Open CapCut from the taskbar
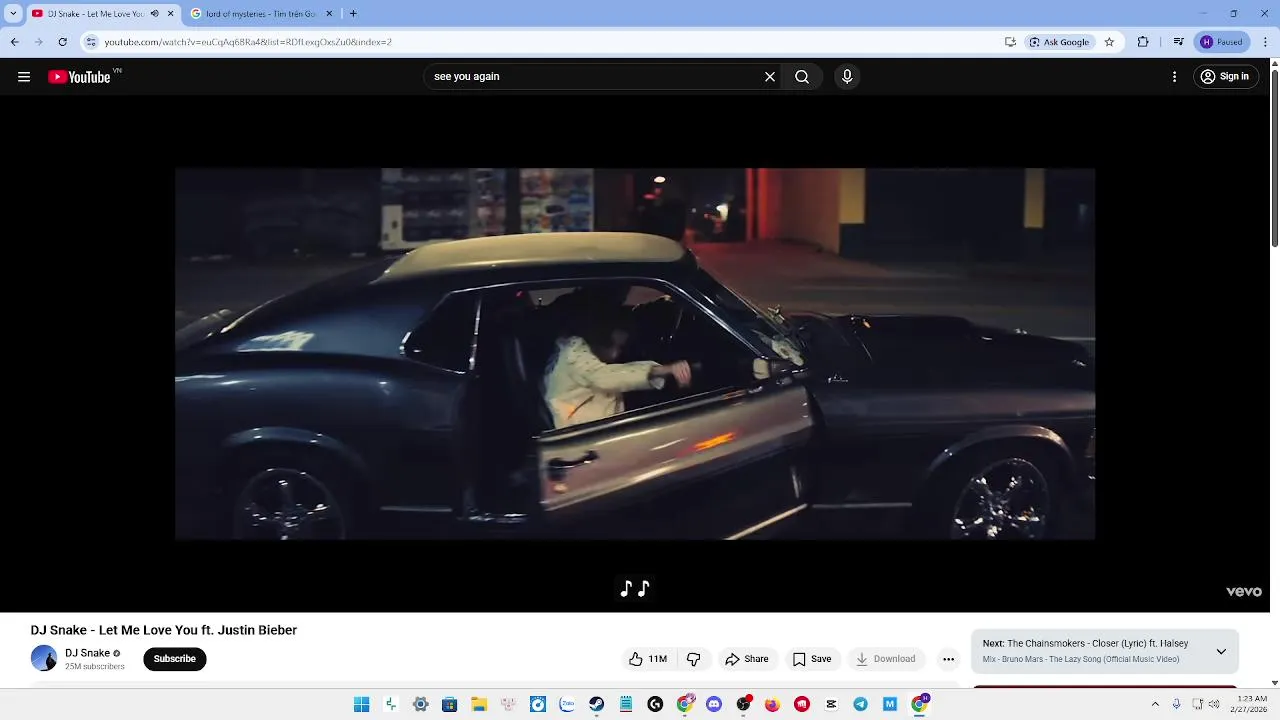This screenshot has height=720, width=1280. tap(831, 704)
